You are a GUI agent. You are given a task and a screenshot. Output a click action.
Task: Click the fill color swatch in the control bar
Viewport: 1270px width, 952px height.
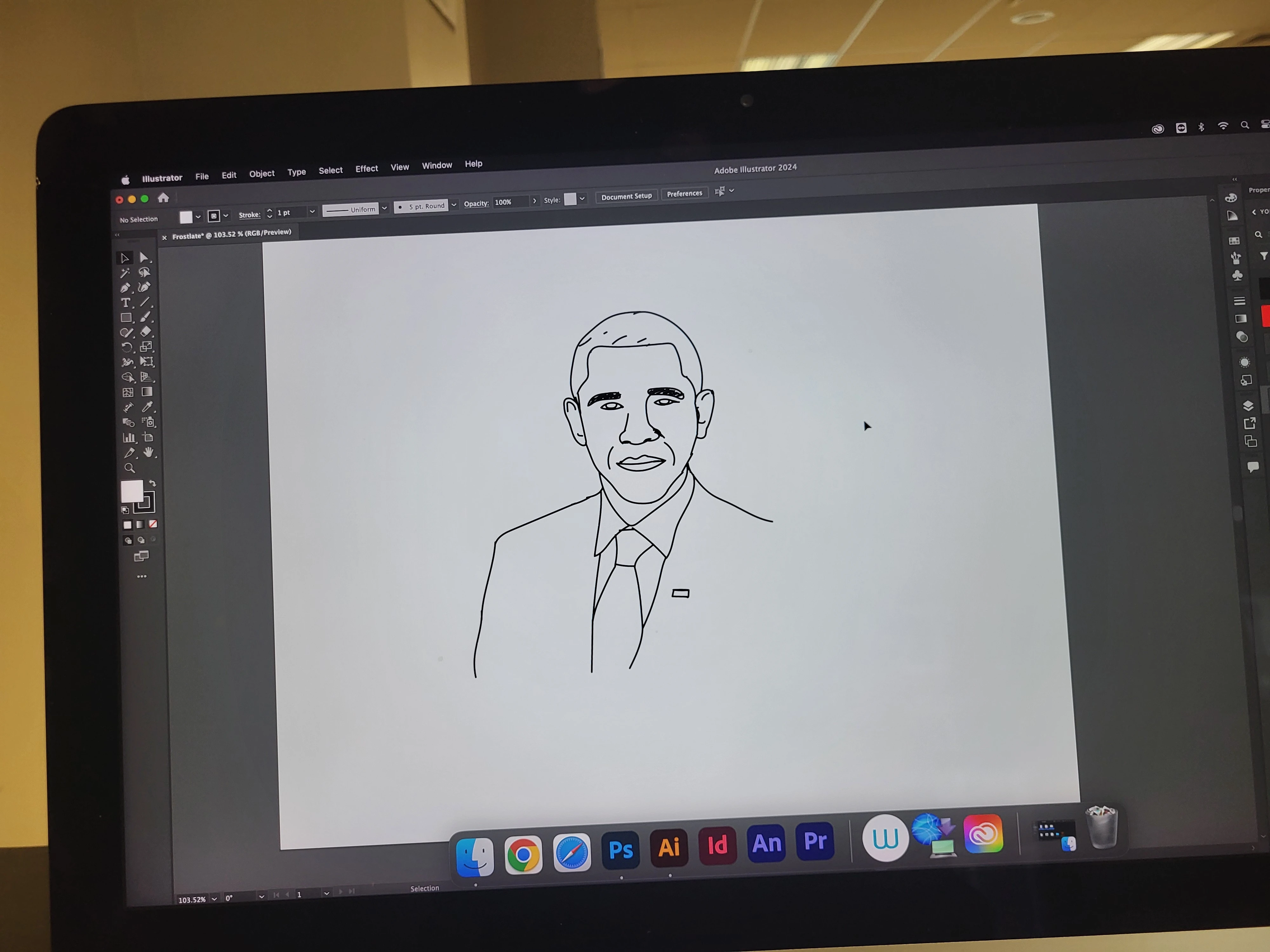[186, 217]
